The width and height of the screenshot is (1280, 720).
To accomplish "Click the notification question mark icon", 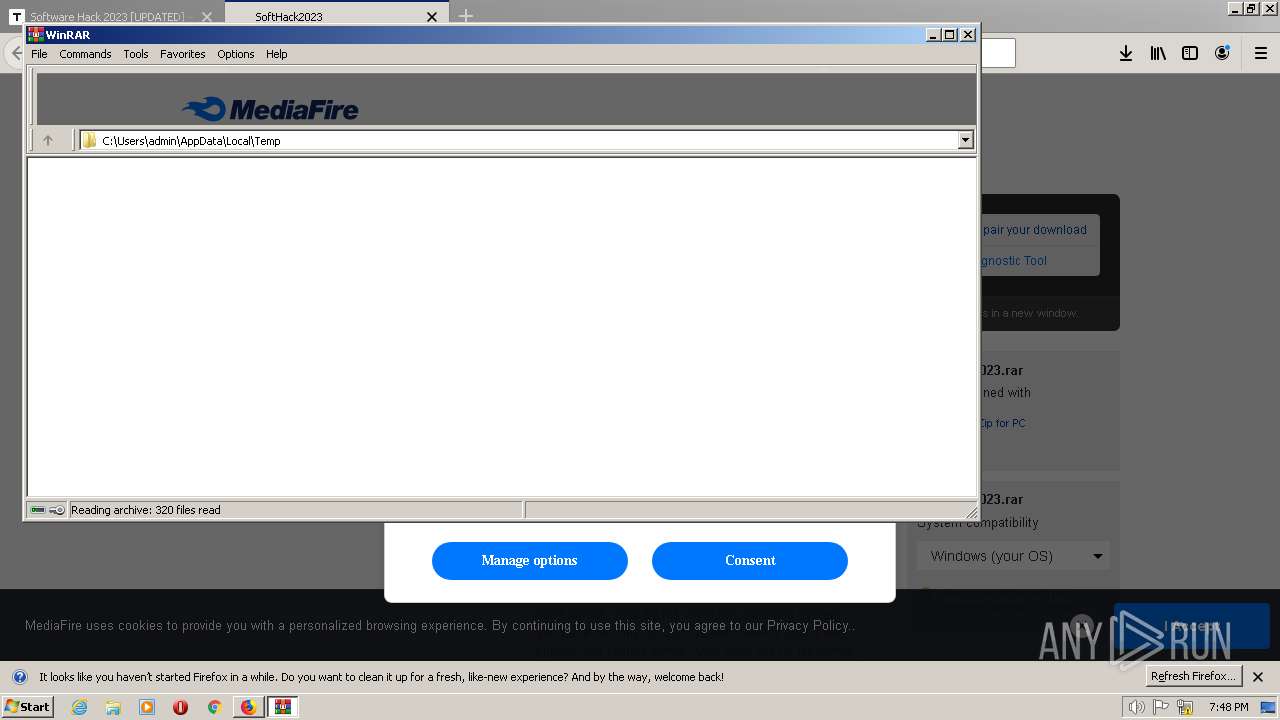I will tap(19, 677).
